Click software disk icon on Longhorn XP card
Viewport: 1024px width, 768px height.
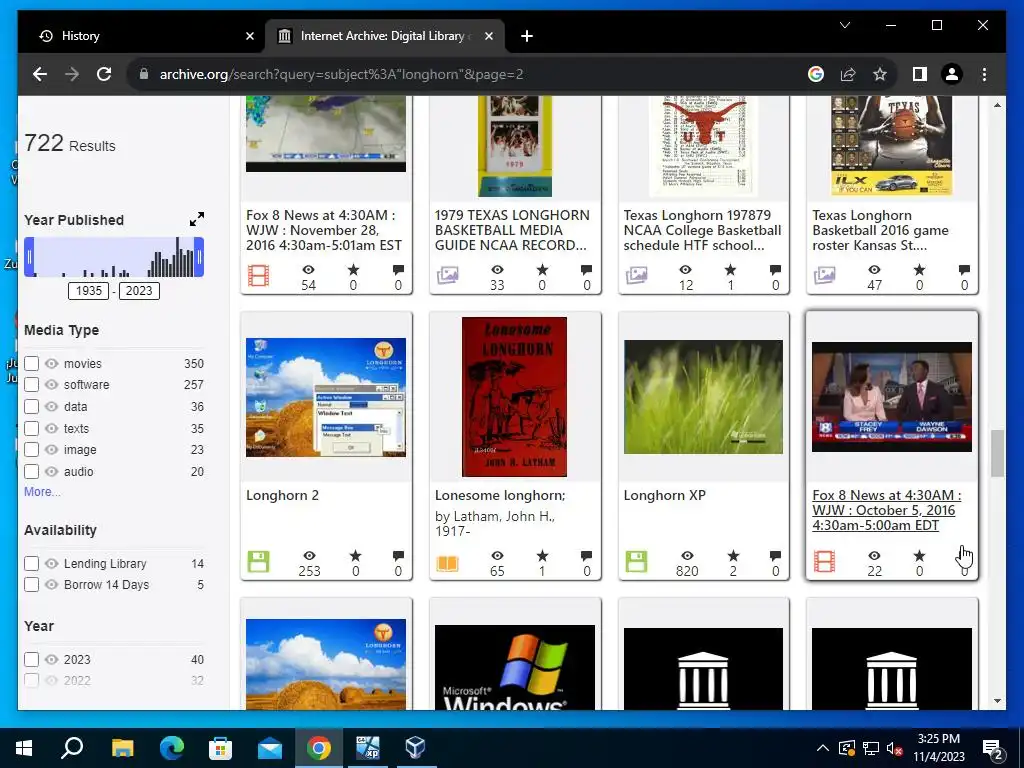(x=636, y=562)
